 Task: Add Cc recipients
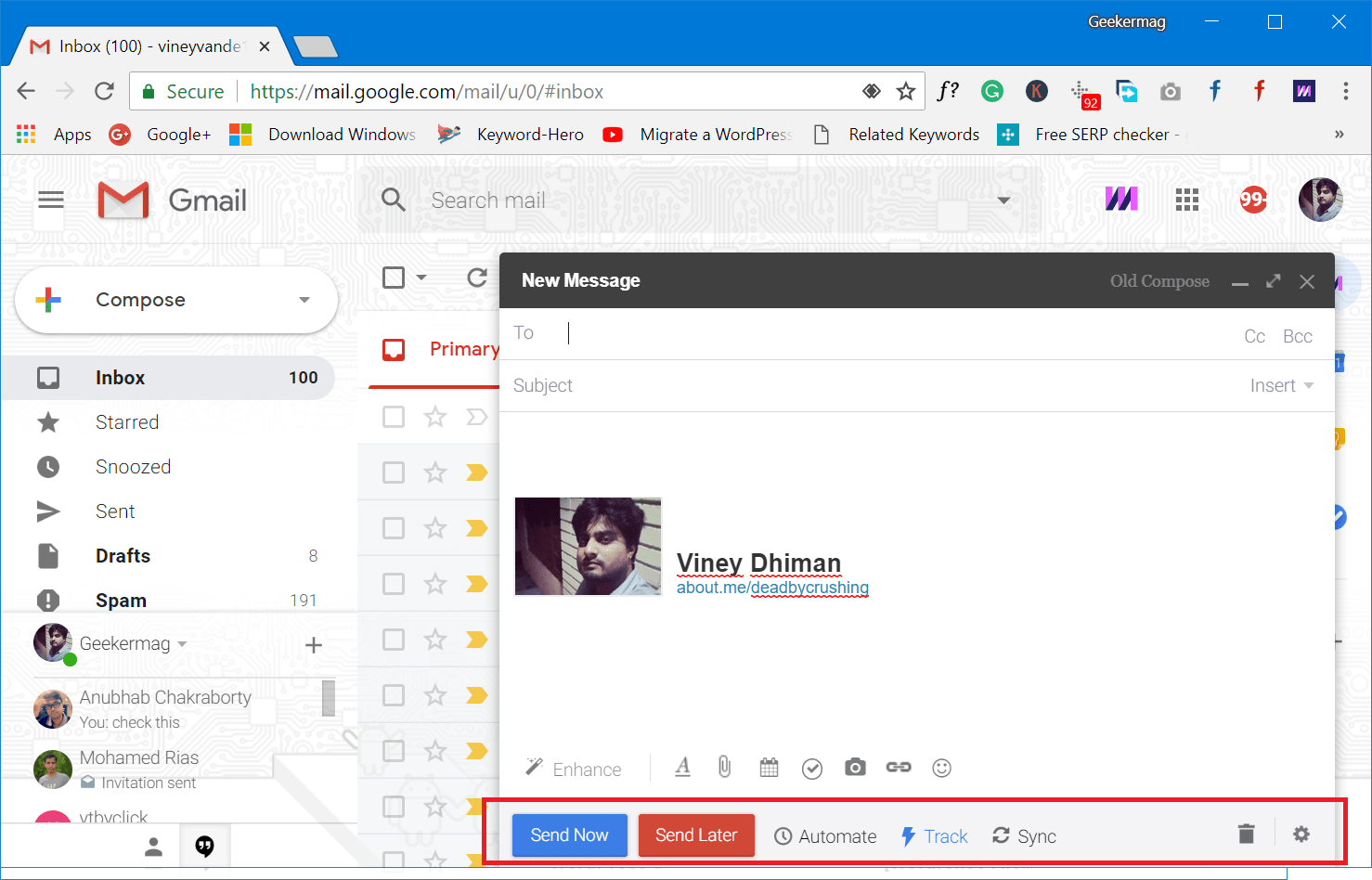pos(1255,336)
